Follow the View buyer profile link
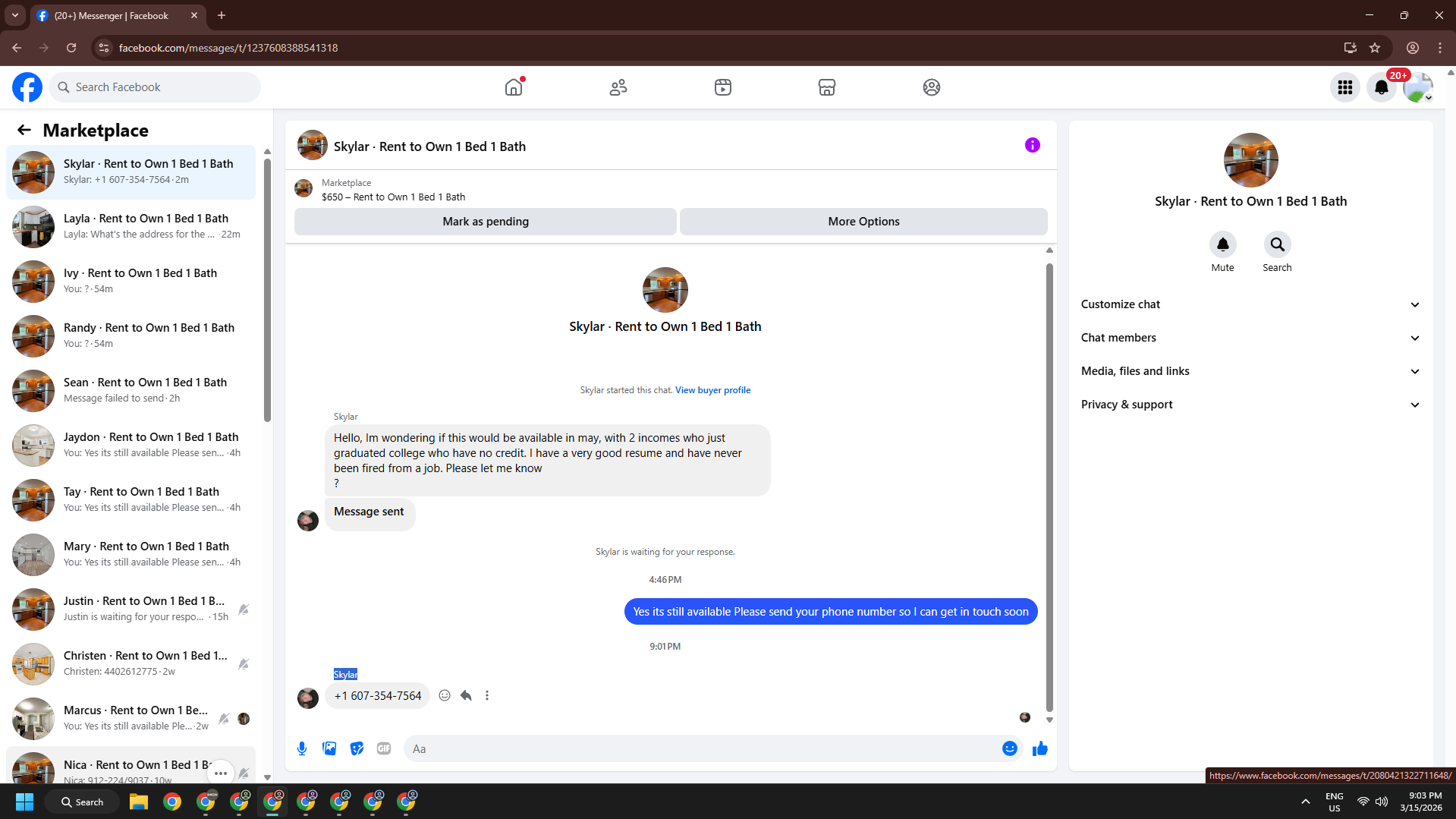The height and width of the screenshot is (819, 1456). click(712, 390)
